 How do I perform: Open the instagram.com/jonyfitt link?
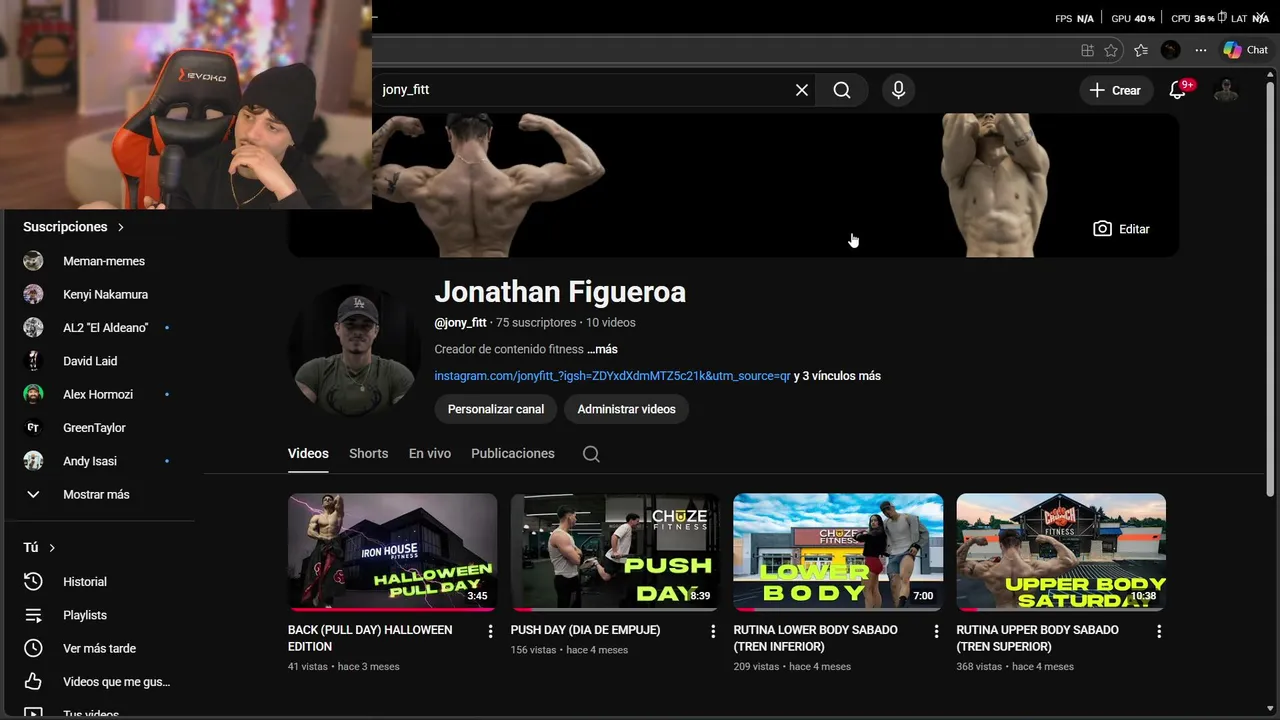tap(612, 376)
